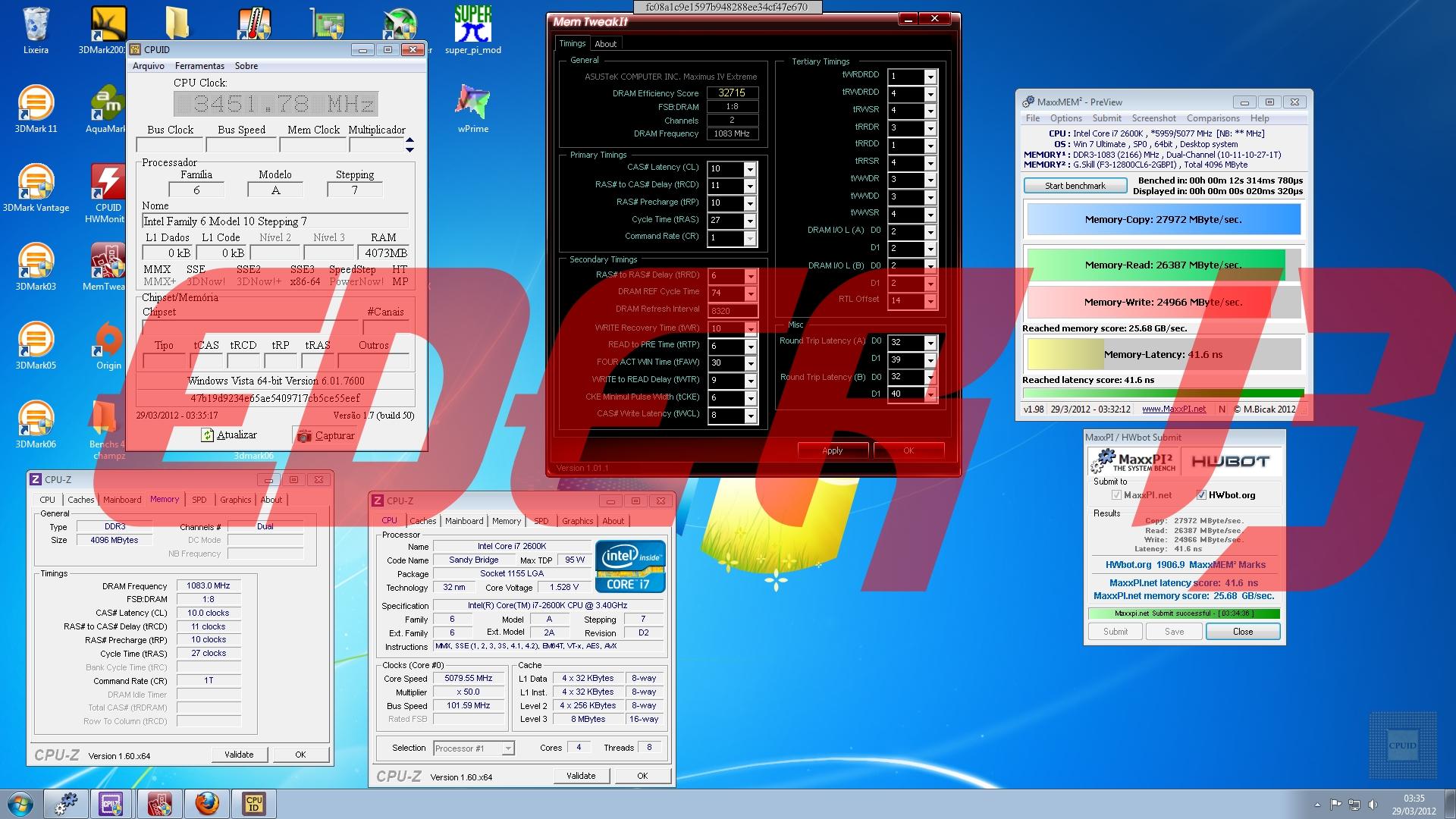Open the Origin desktop shortcut

(x=108, y=346)
